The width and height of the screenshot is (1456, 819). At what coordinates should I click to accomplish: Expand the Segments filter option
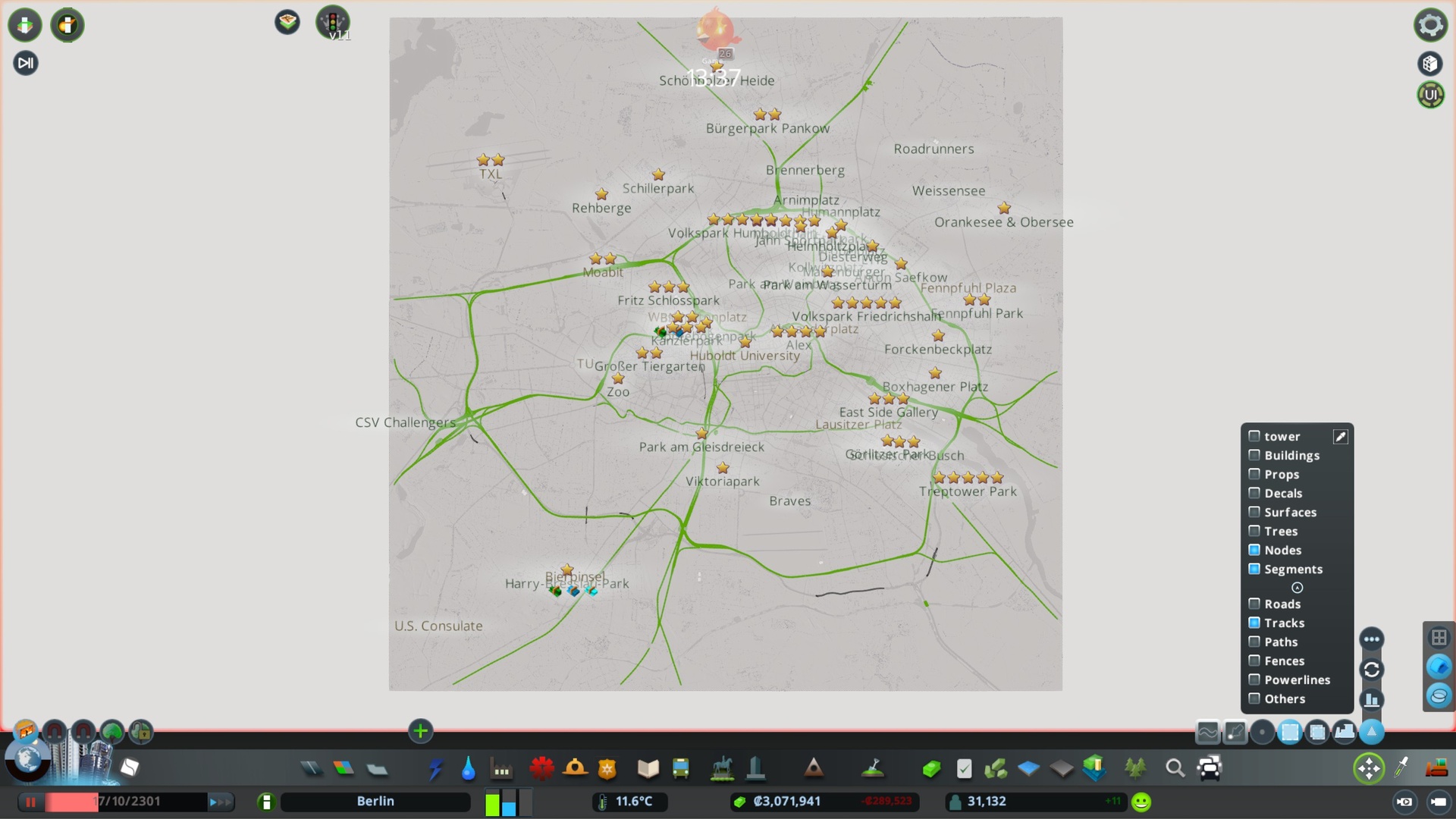(1297, 587)
